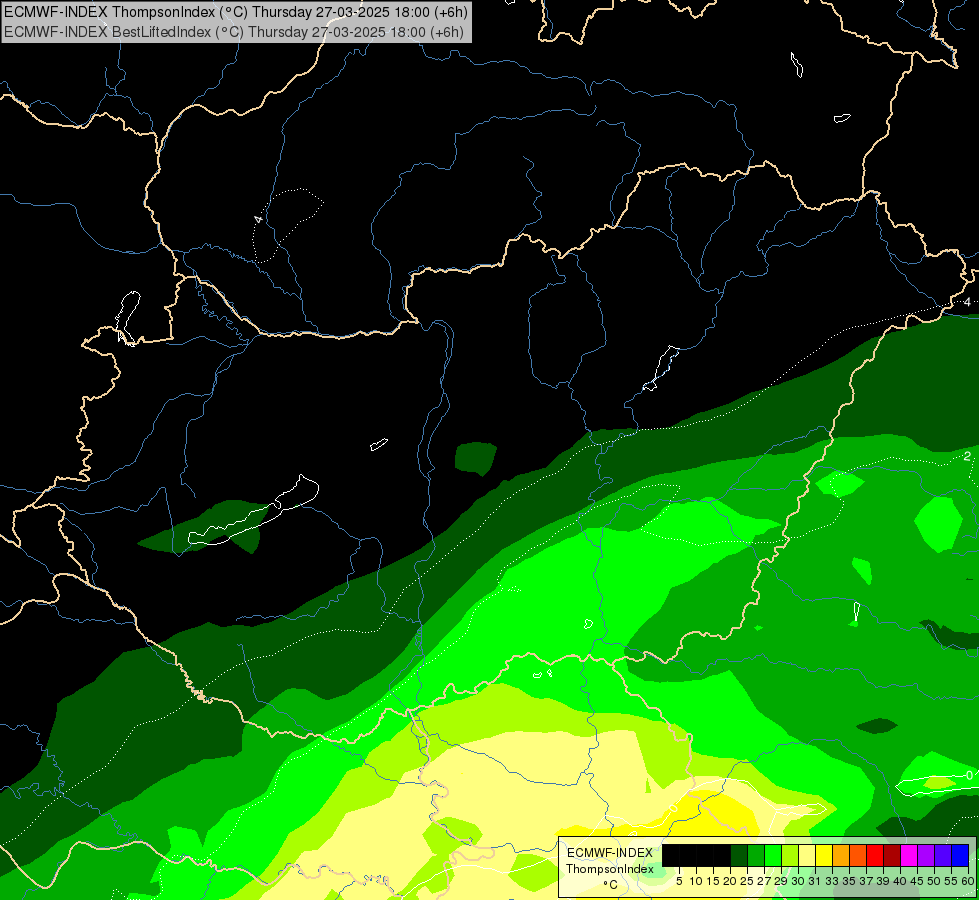Click the legend heading 'ECMWF-INDEX'

point(610,853)
